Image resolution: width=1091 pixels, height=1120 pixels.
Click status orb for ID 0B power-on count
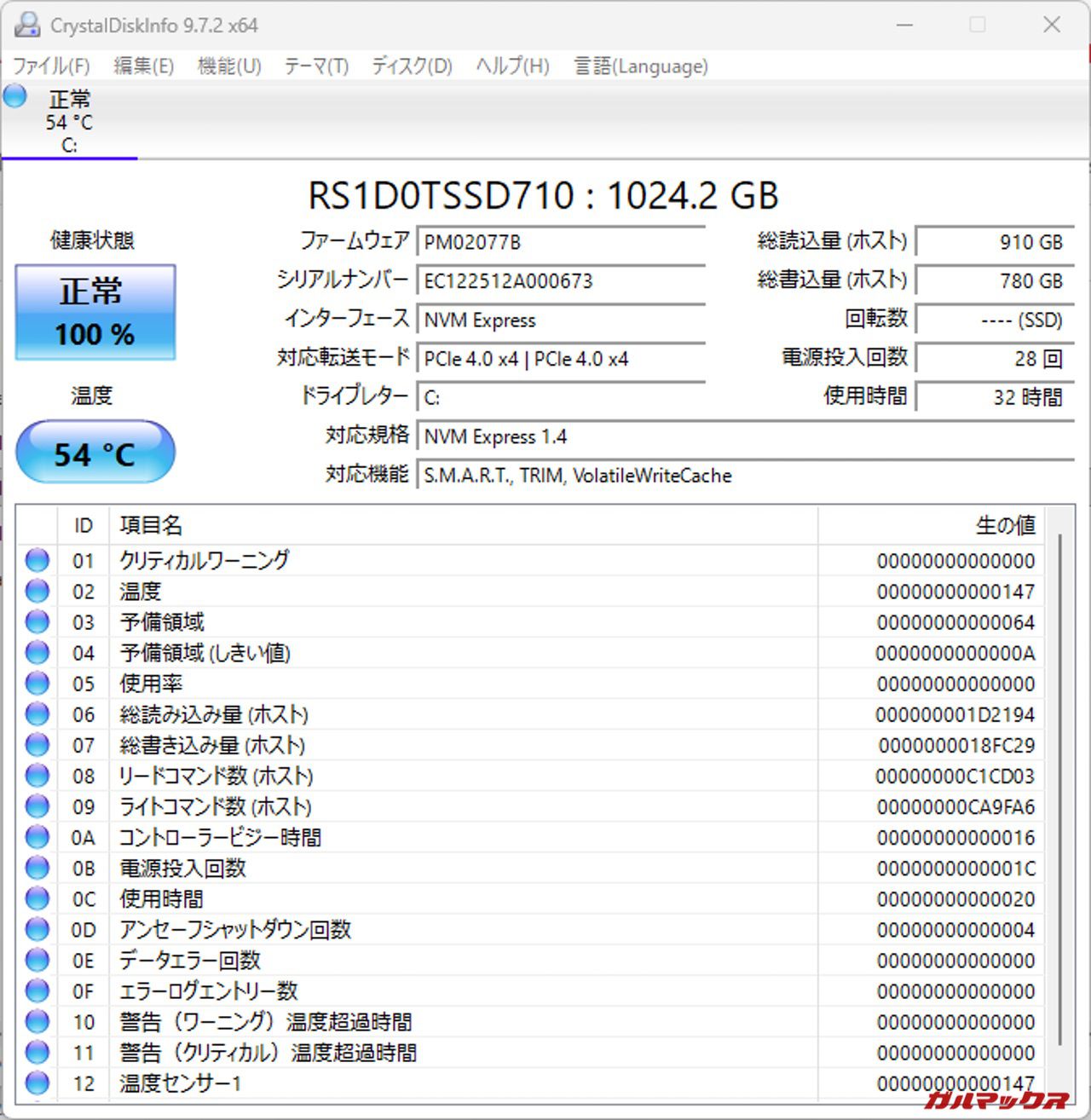(38, 868)
